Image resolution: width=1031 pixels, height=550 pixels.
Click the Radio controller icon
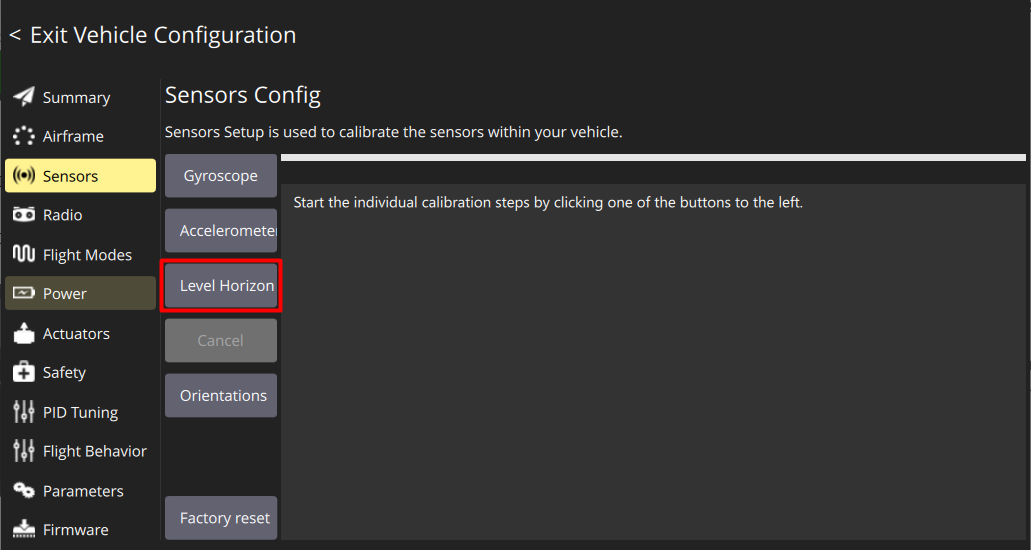click(x=24, y=215)
